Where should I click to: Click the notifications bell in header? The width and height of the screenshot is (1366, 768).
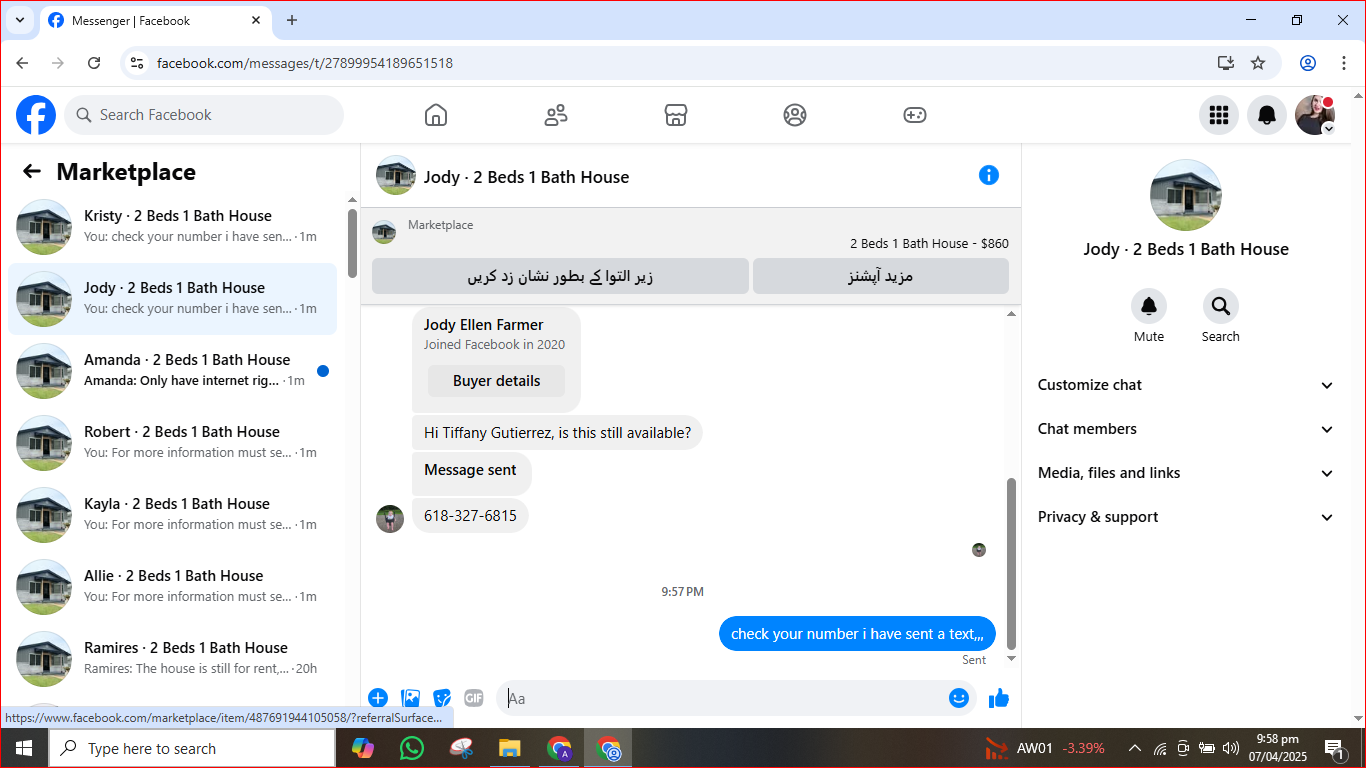(1267, 115)
